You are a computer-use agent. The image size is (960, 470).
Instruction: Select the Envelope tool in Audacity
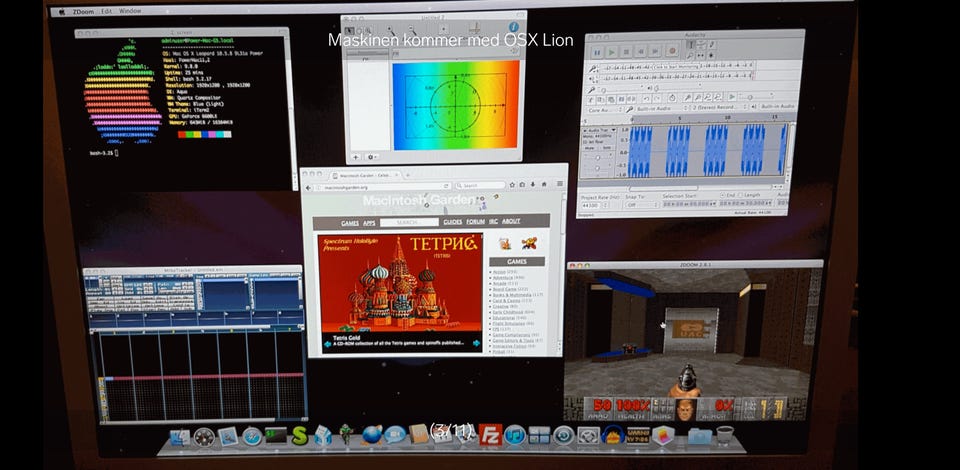coord(700,45)
